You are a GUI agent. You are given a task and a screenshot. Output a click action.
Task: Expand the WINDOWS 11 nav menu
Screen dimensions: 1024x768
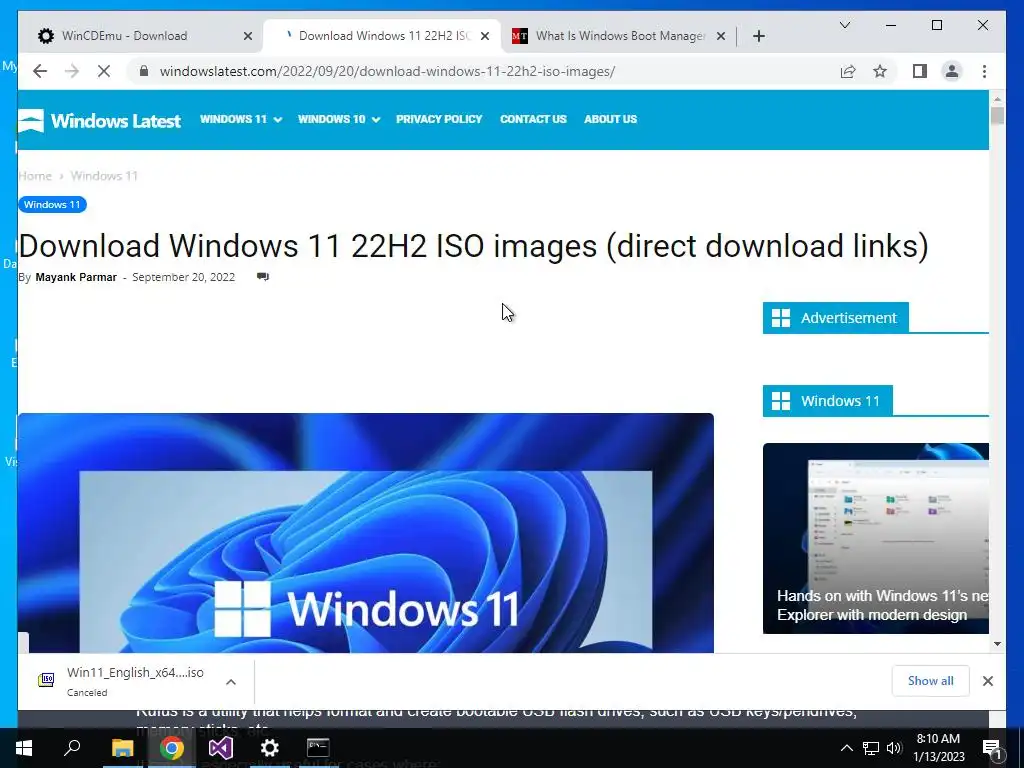coord(241,120)
